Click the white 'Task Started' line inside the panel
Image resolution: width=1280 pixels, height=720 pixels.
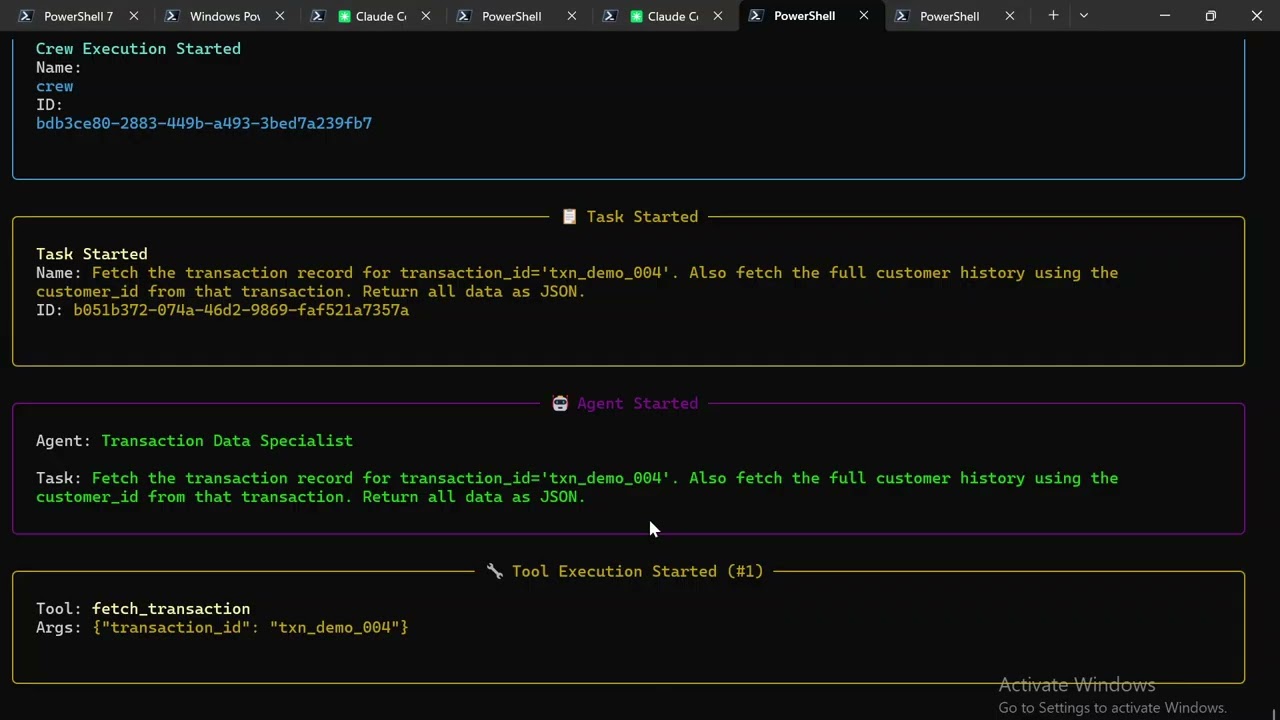click(92, 254)
